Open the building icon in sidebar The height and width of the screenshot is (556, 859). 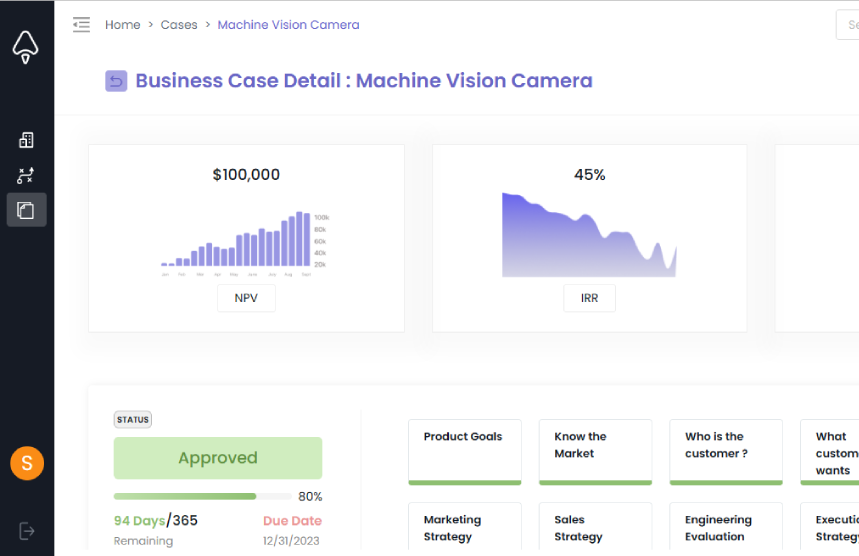[x=26, y=140]
